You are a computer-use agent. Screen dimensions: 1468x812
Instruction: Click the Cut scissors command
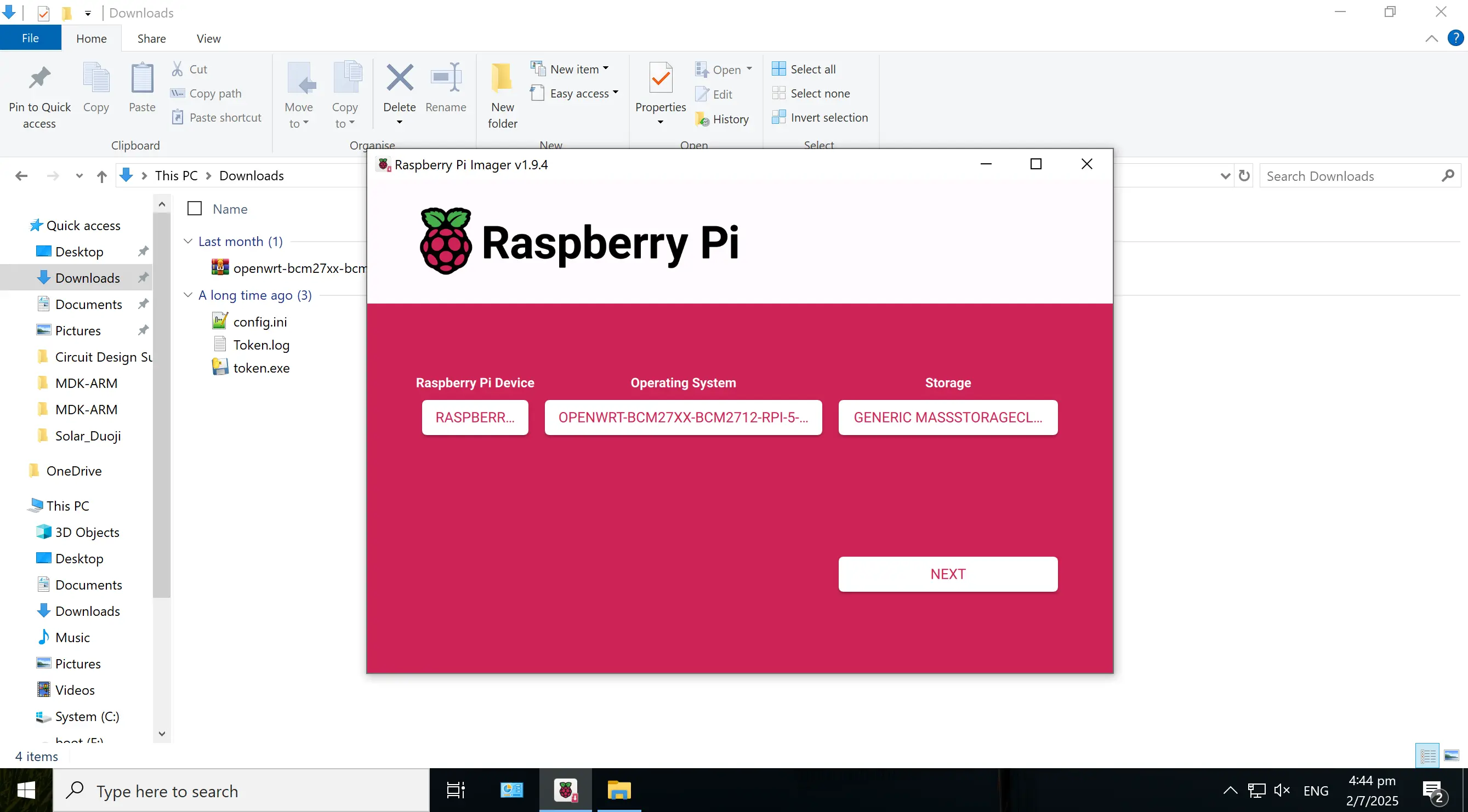190,70
